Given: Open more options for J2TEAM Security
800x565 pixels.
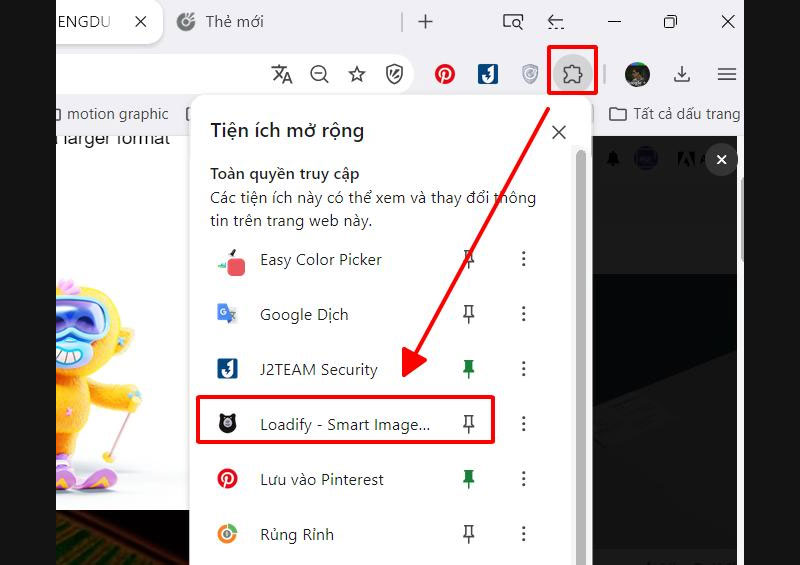Looking at the screenshot, I should (523, 369).
